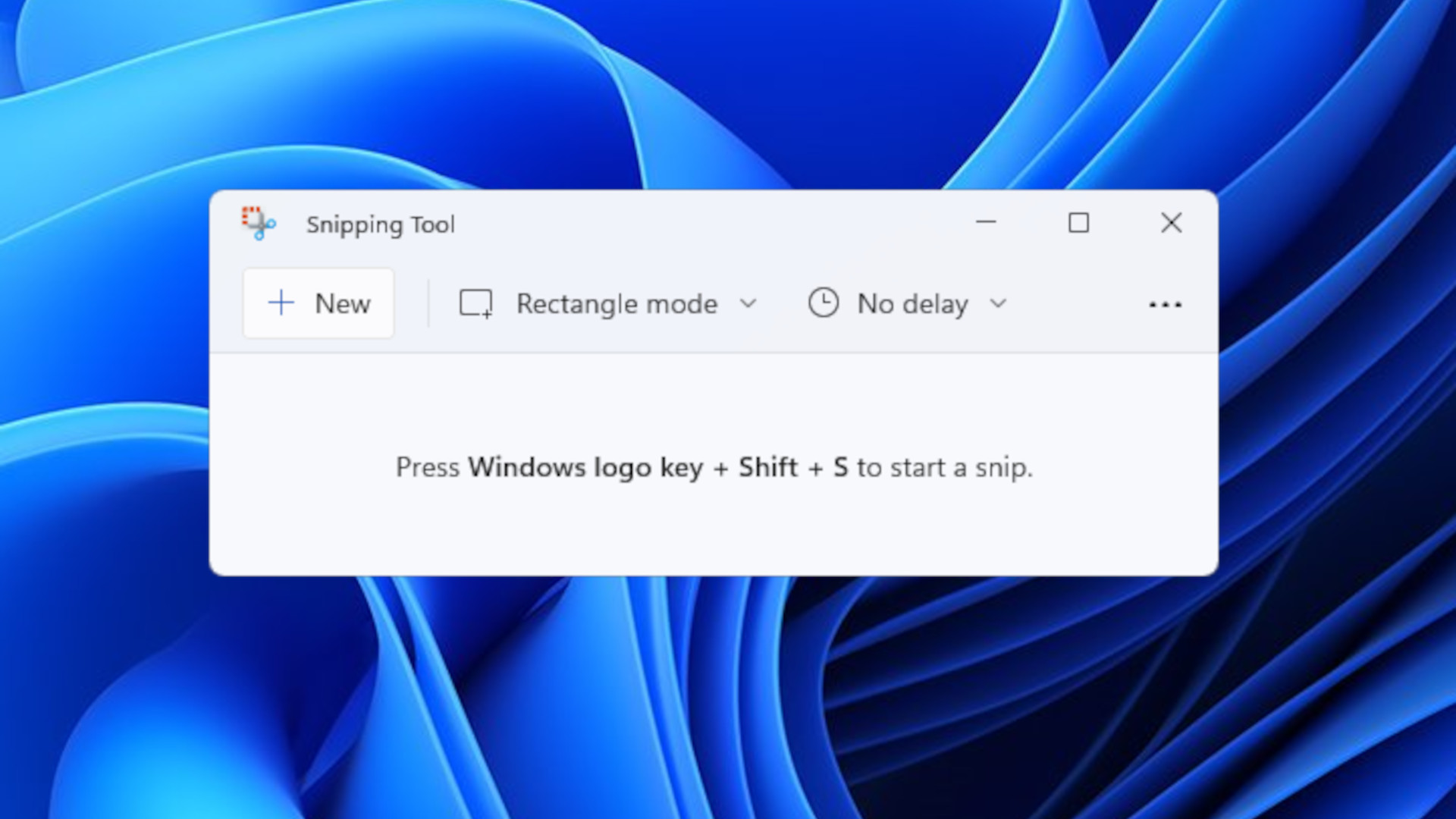Click the maximize window square icon
The height and width of the screenshot is (819, 1456).
[x=1078, y=222]
